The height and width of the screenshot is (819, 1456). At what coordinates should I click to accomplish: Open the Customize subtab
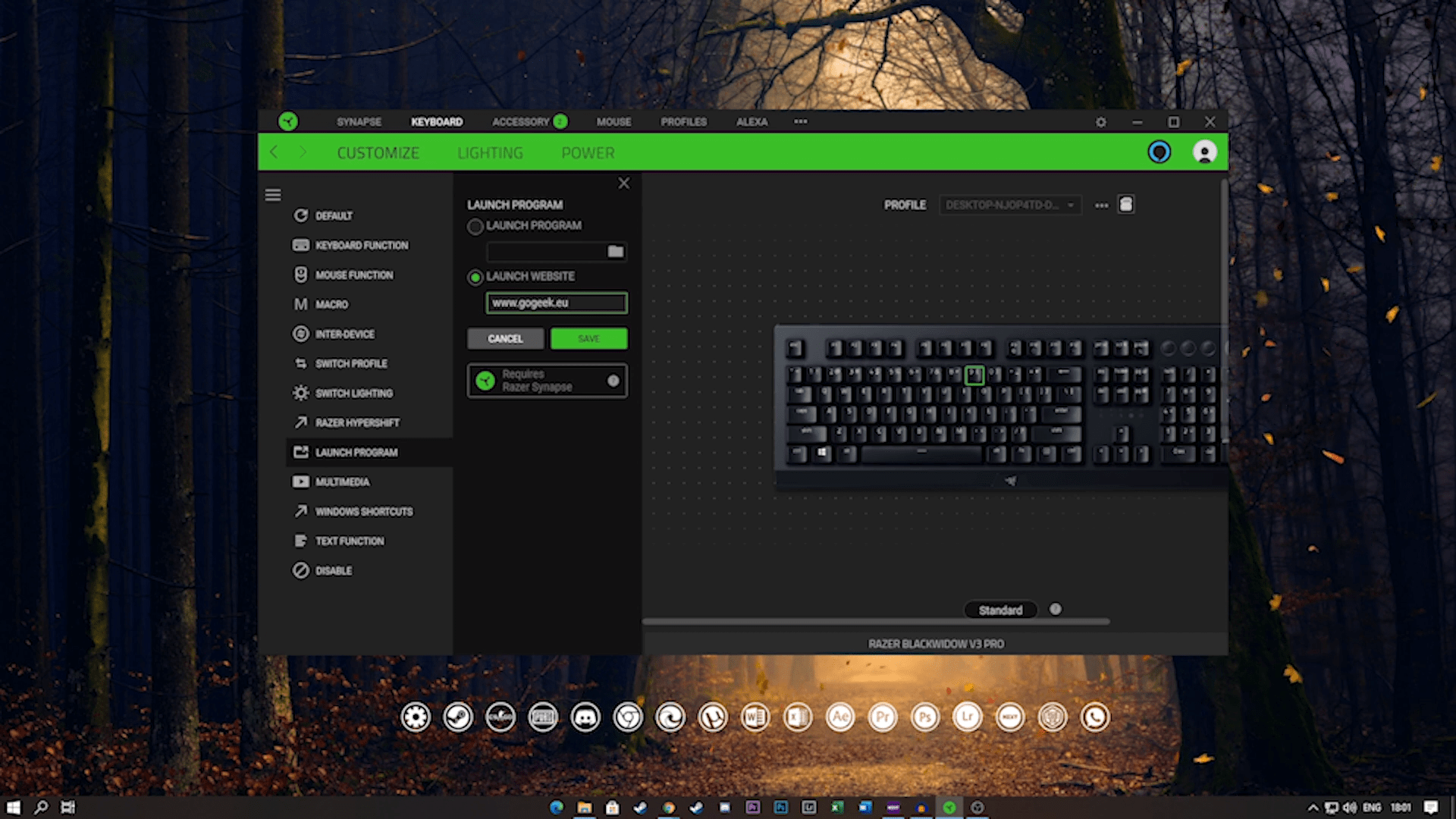(378, 153)
